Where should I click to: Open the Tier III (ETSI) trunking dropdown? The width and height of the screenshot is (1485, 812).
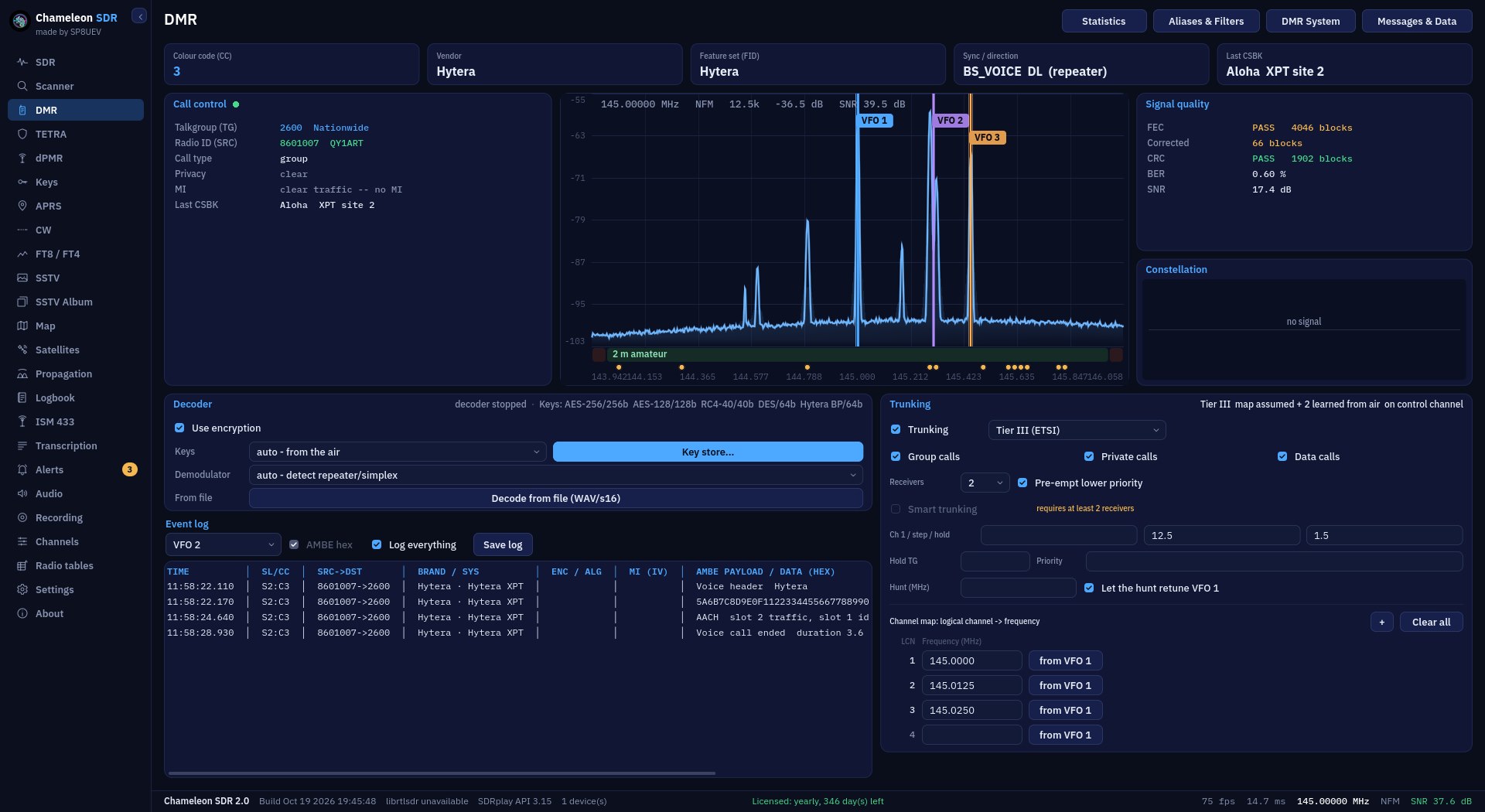[1077, 430]
